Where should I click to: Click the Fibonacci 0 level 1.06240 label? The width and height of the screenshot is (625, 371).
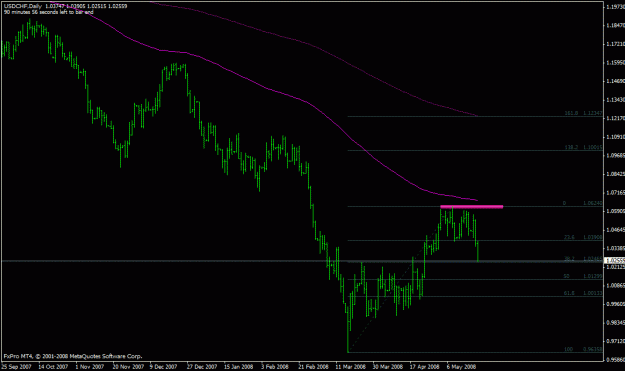(x=582, y=203)
